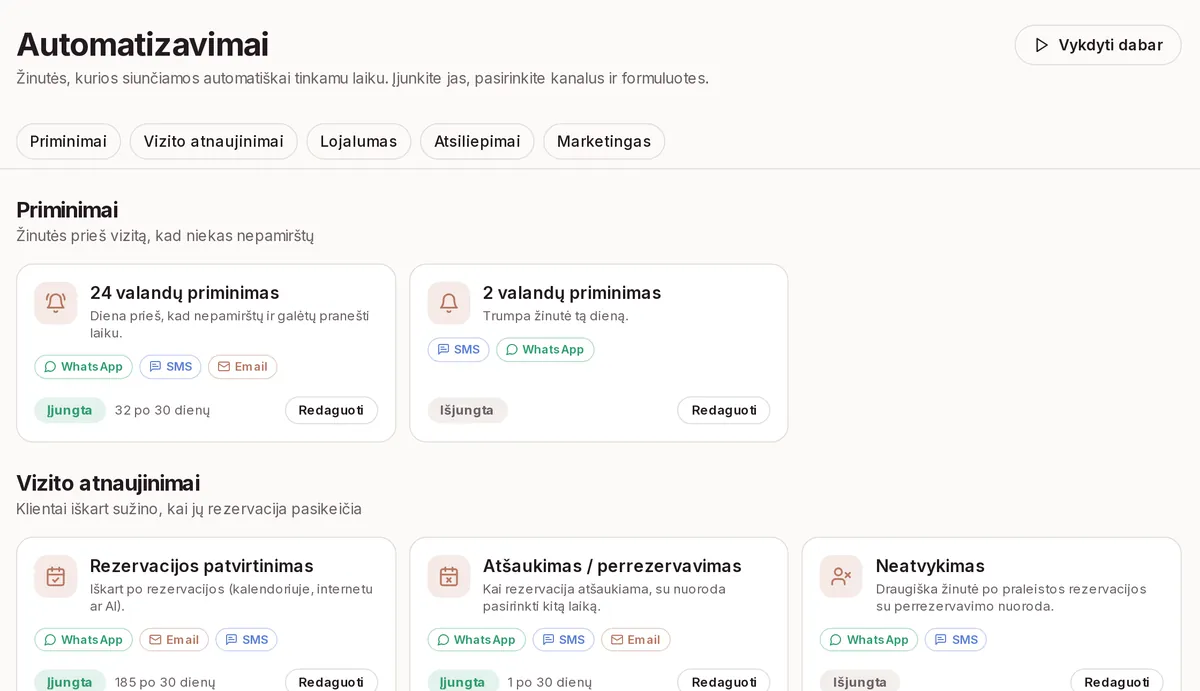1200x691 pixels.
Task: Click the '24 valandų priminimas' title
Action: [185, 293]
